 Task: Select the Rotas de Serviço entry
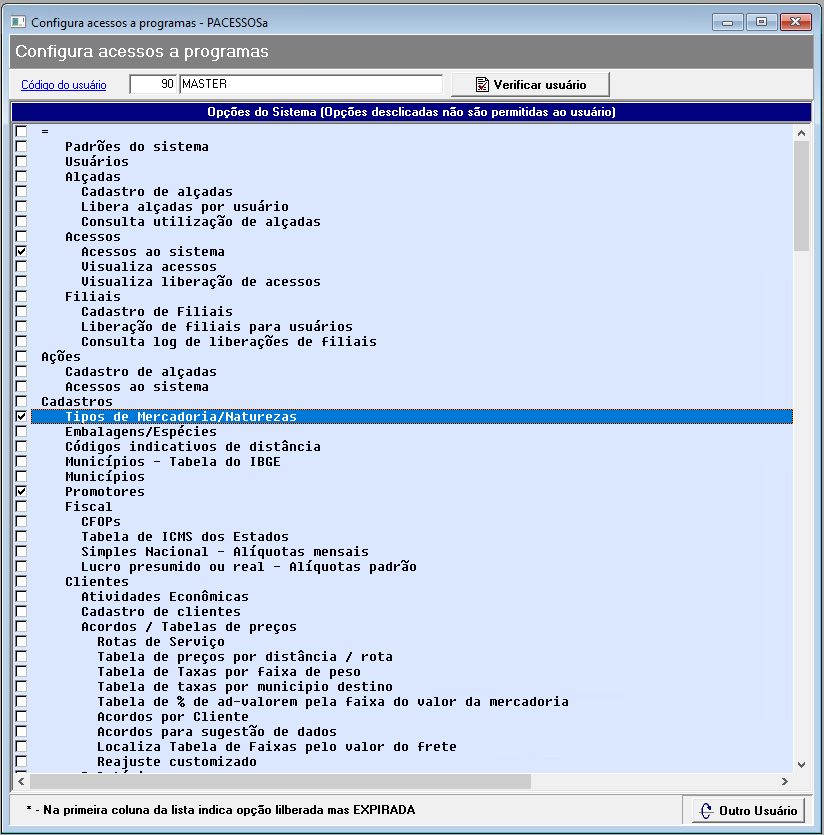click(x=160, y=642)
